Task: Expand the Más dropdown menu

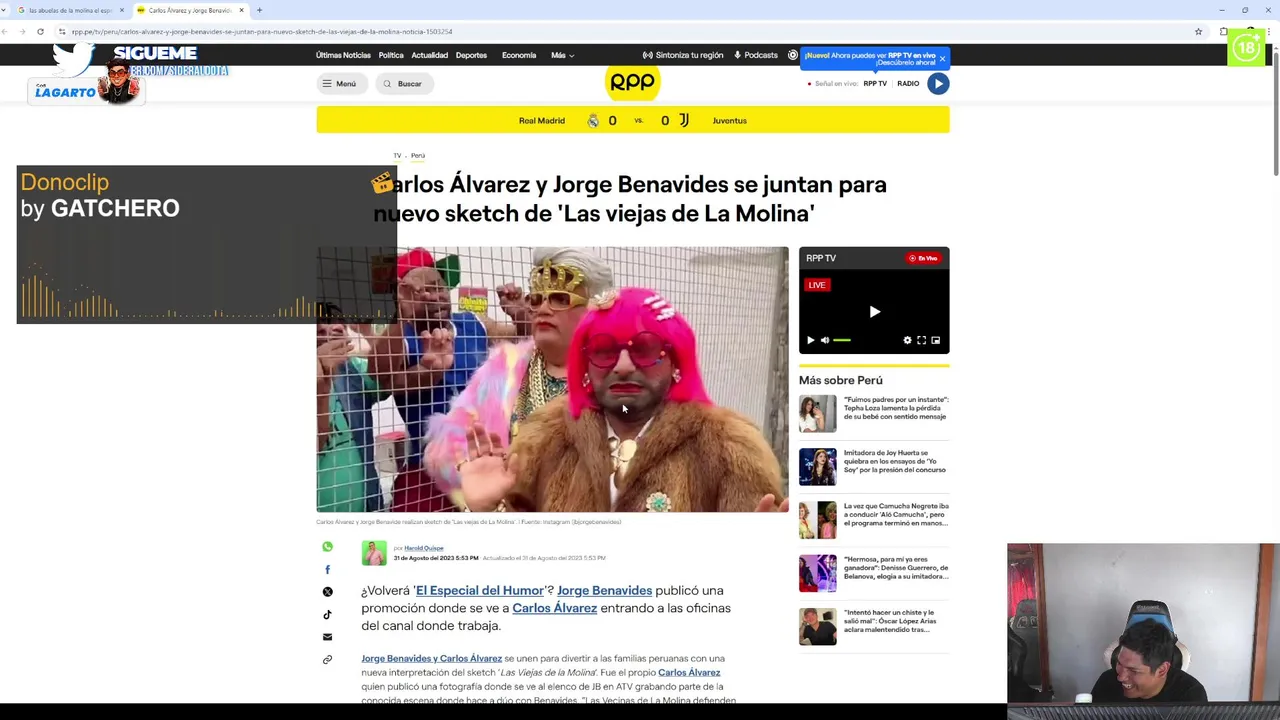Action: click(x=562, y=55)
